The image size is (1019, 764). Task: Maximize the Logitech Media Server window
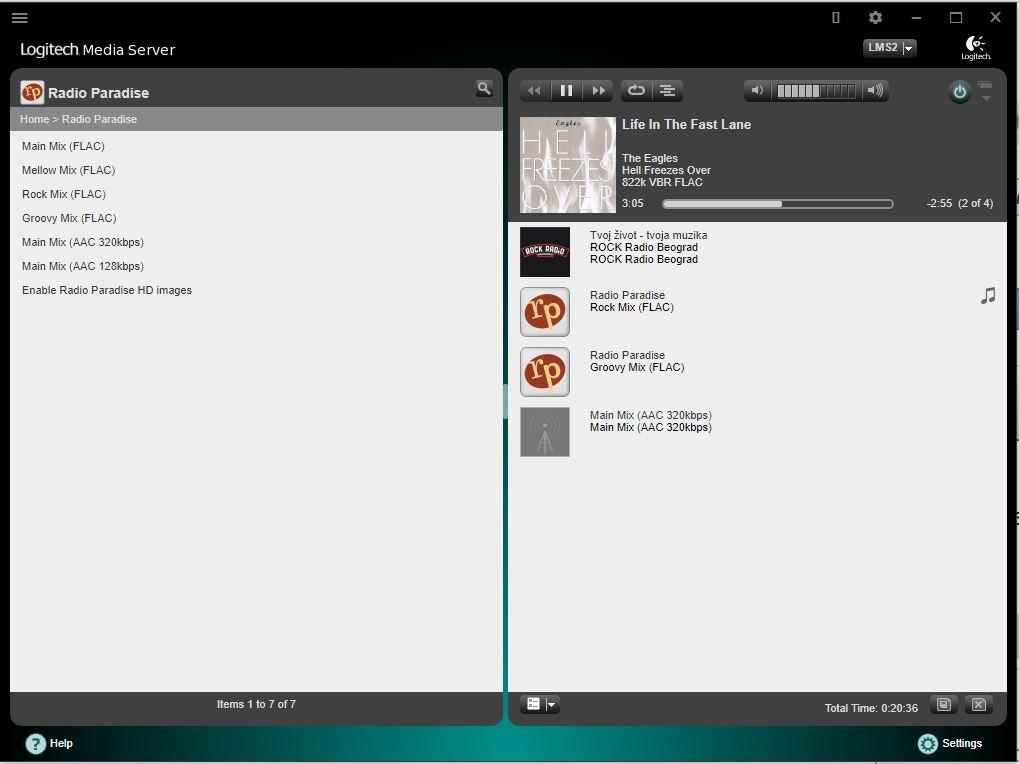pos(956,18)
